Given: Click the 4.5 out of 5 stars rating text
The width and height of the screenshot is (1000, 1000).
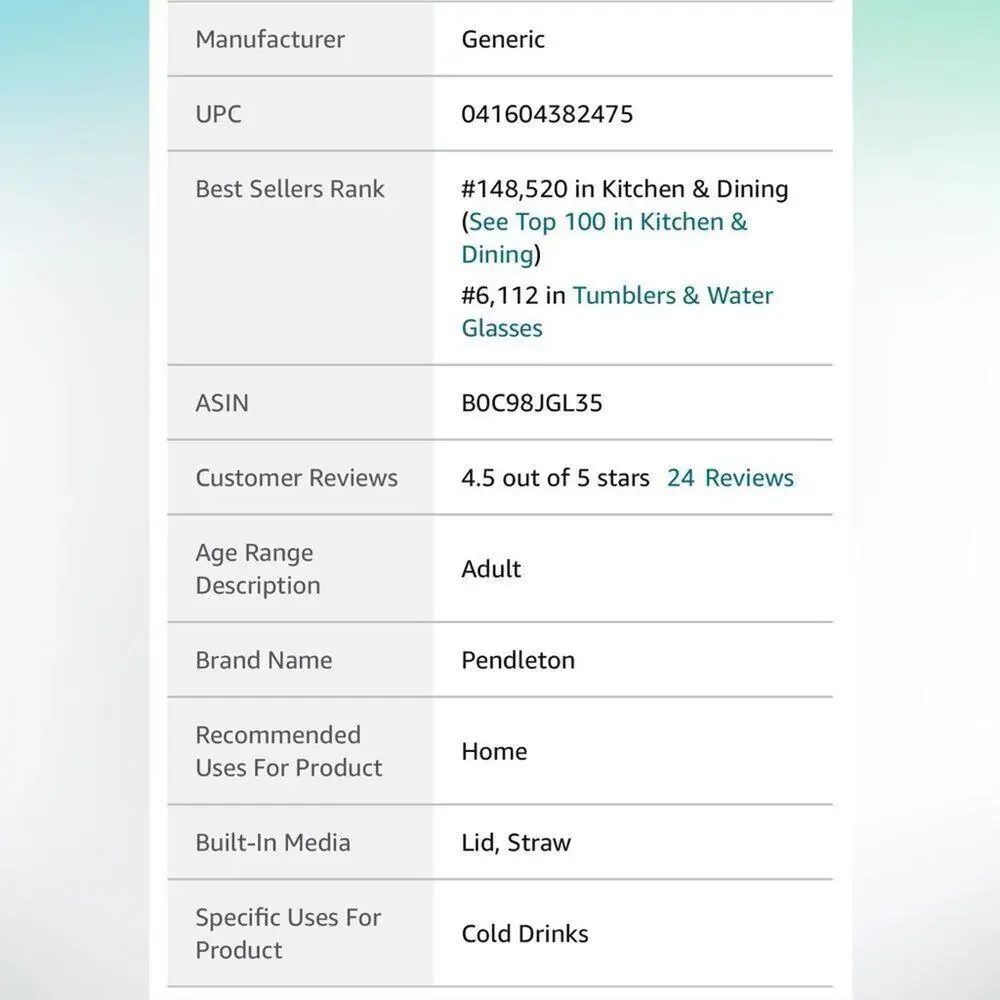Looking at the screenshot, I should point(555,478).
